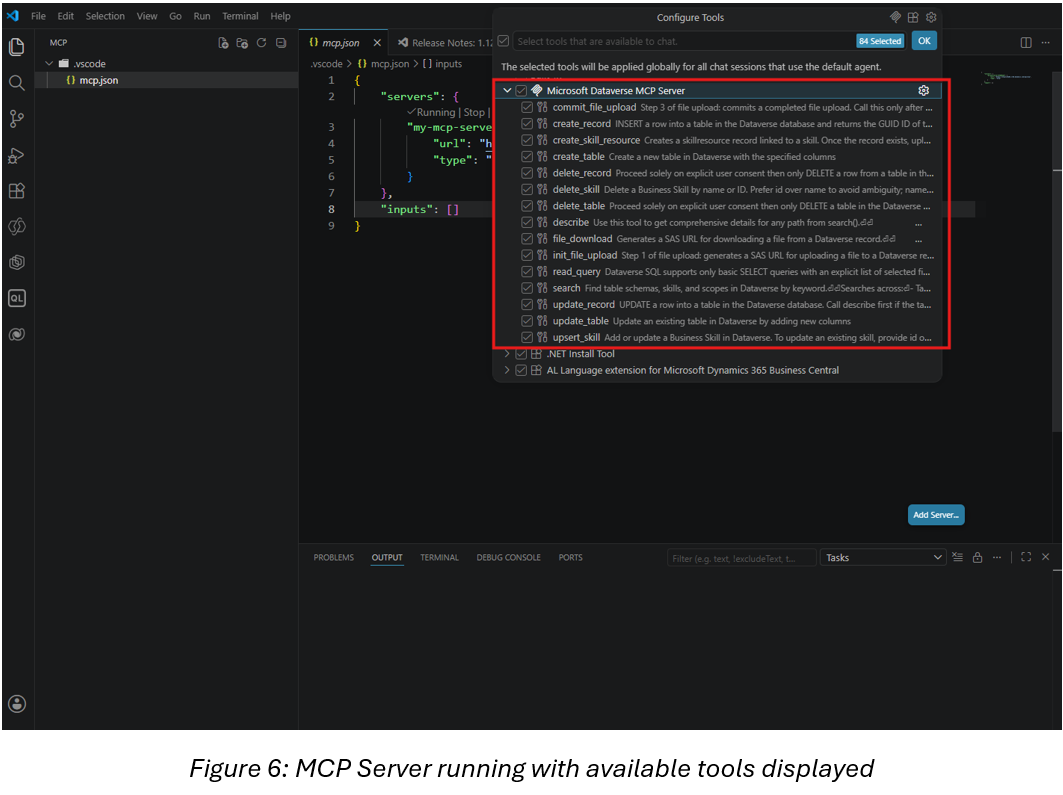Uncheck the delete_table tool checkbox
Image resolution: width=1063 pixels, height=795 pixels.
pyautogui.click(x=527, y=206)
